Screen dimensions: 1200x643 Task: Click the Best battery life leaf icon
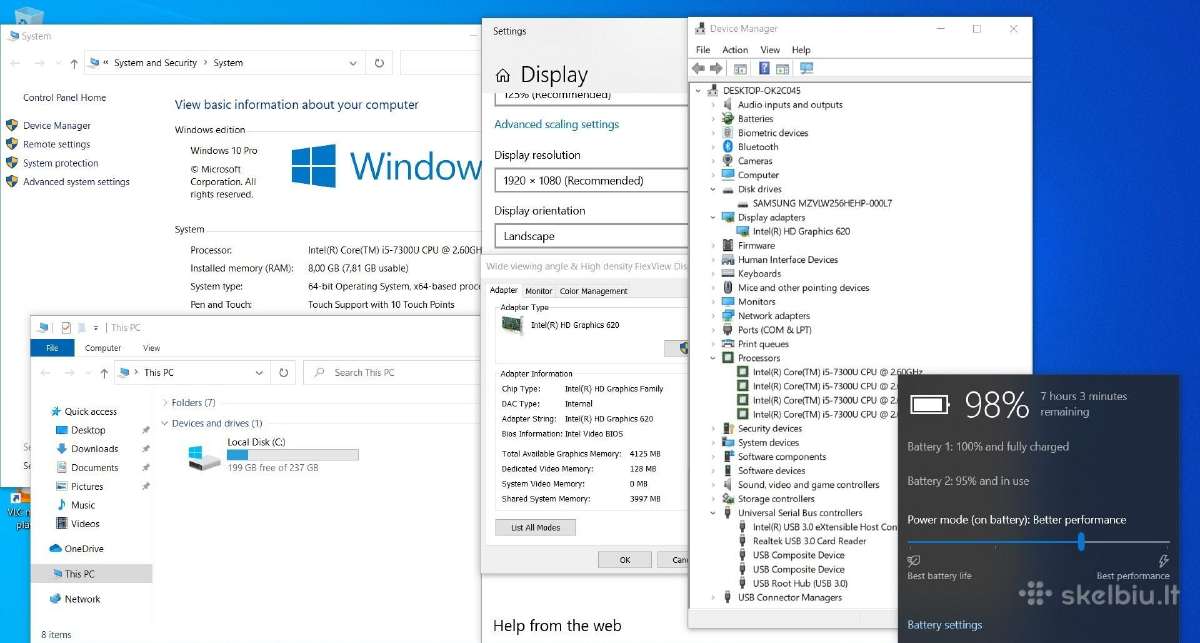coord(914,562)
